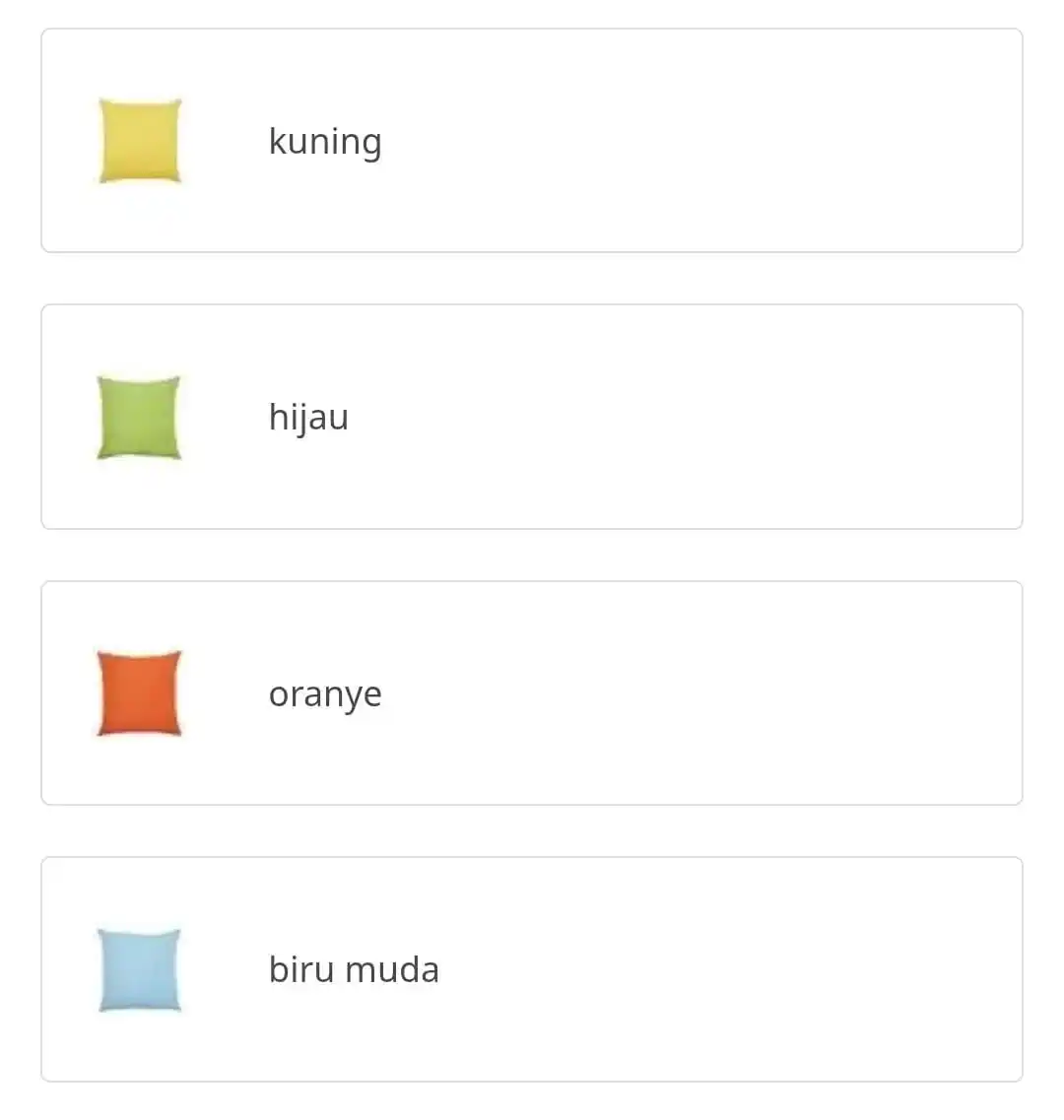The width and height of the screenshot is (1064, 1120).
Task: Click the pillow beside 'biru muda'
Action: [138, 969]
